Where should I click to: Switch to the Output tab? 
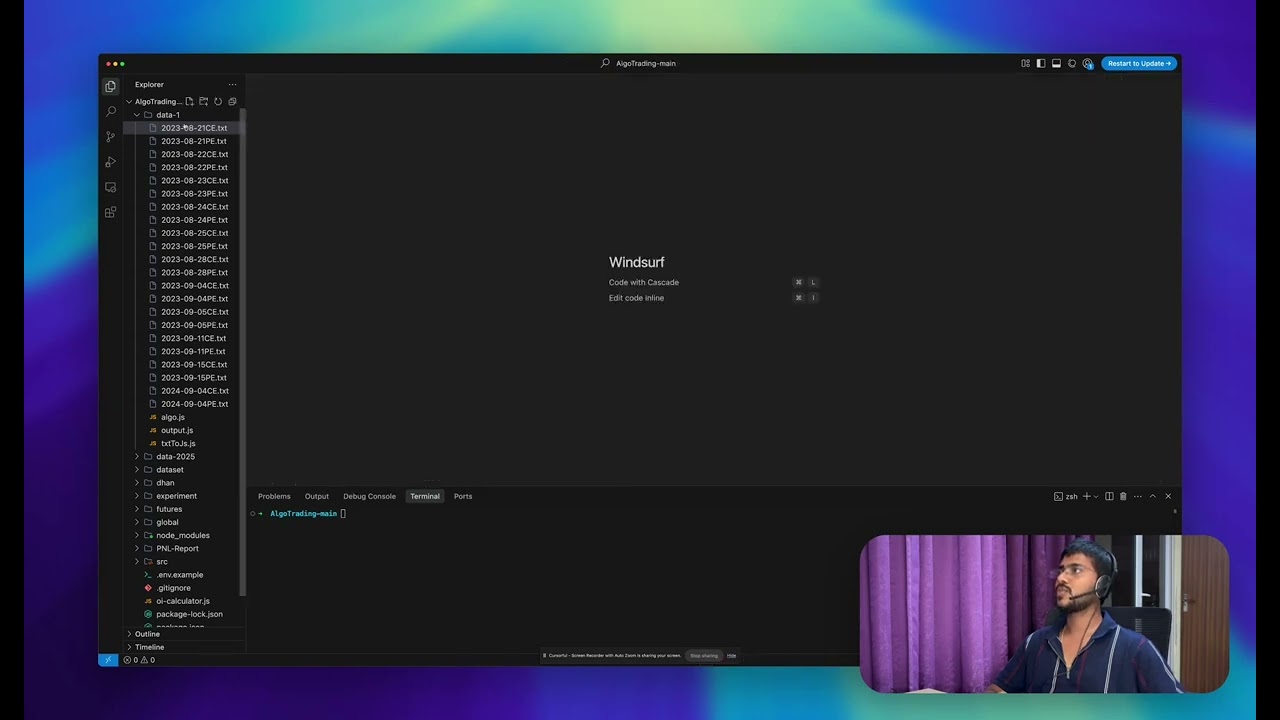[317, 496]
